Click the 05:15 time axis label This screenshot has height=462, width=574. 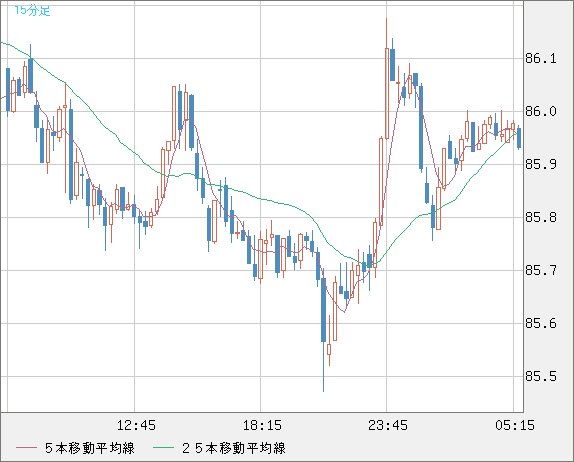(x=515, y=425)
